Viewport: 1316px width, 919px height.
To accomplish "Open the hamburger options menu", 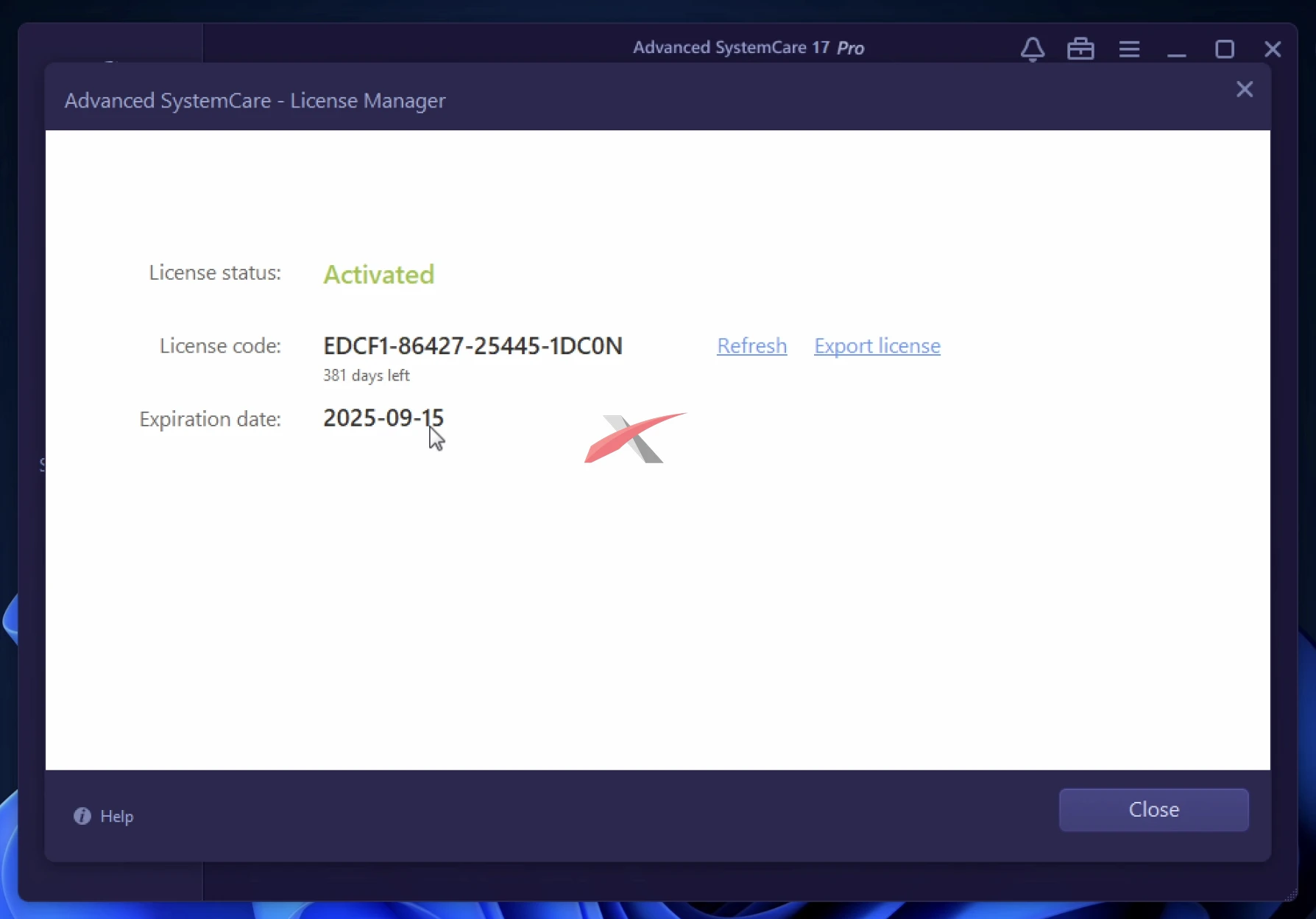I will coord(1129,49).
